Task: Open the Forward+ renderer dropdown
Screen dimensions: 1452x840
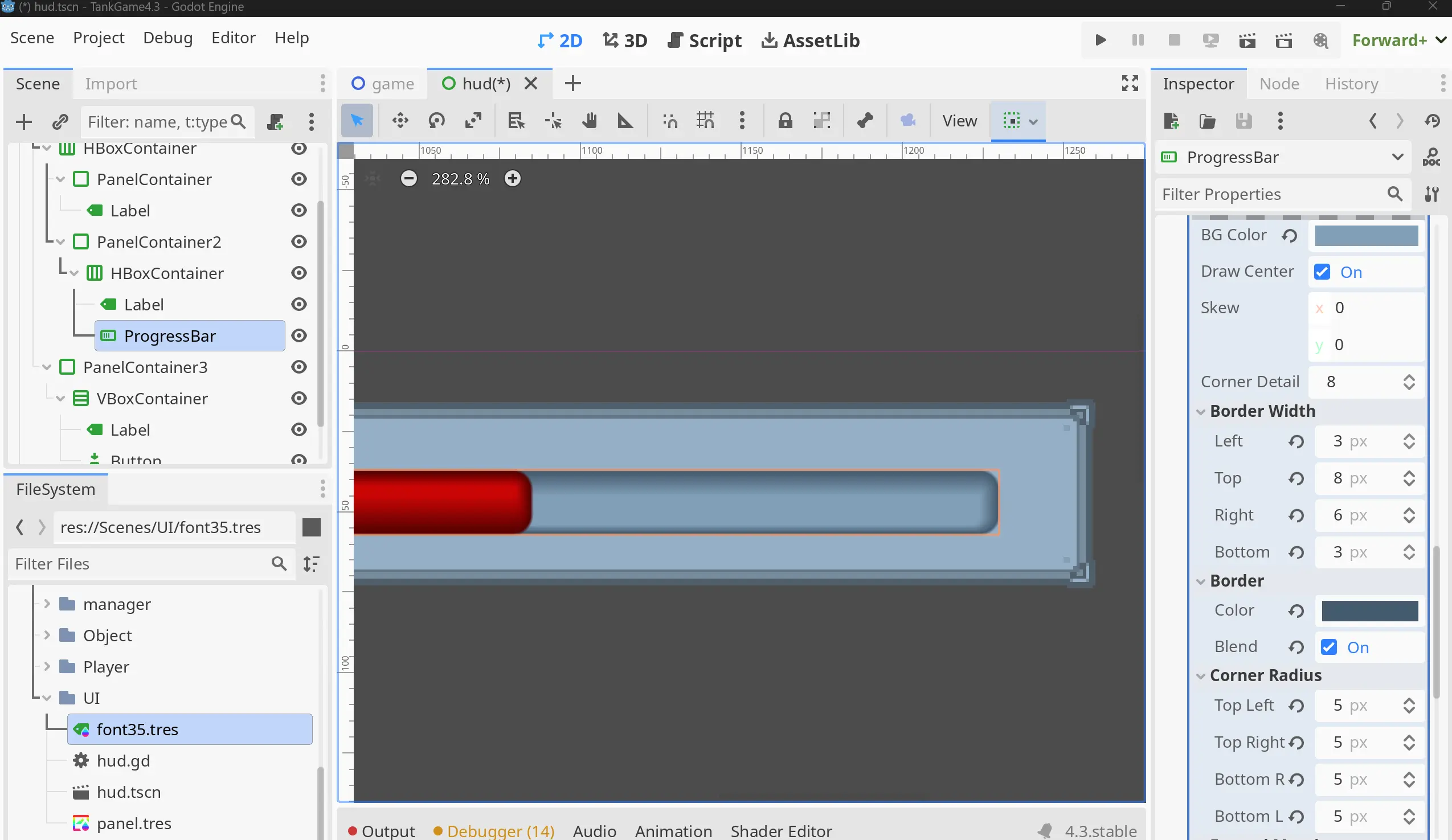Action: (1399, 40)
